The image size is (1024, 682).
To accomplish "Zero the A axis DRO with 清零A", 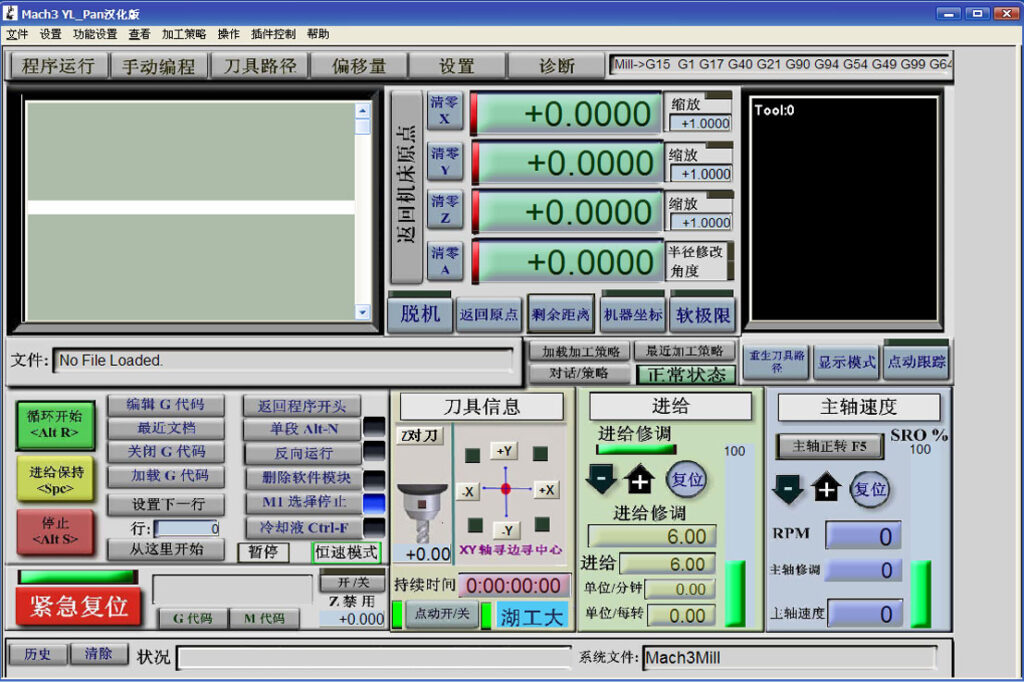I will (444, 260).
